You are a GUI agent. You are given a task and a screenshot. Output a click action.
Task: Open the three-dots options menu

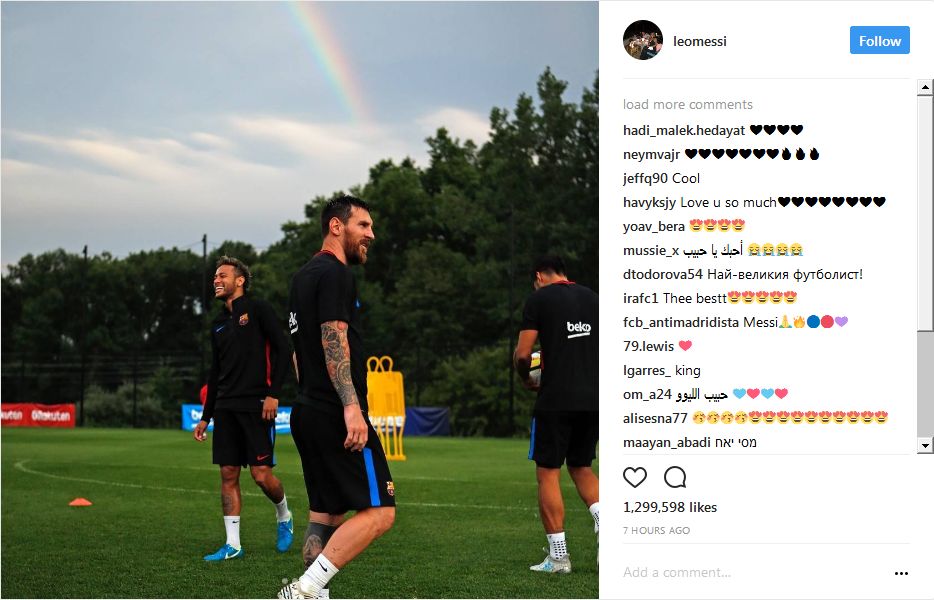pyautogui.click(x=901, y=573)
